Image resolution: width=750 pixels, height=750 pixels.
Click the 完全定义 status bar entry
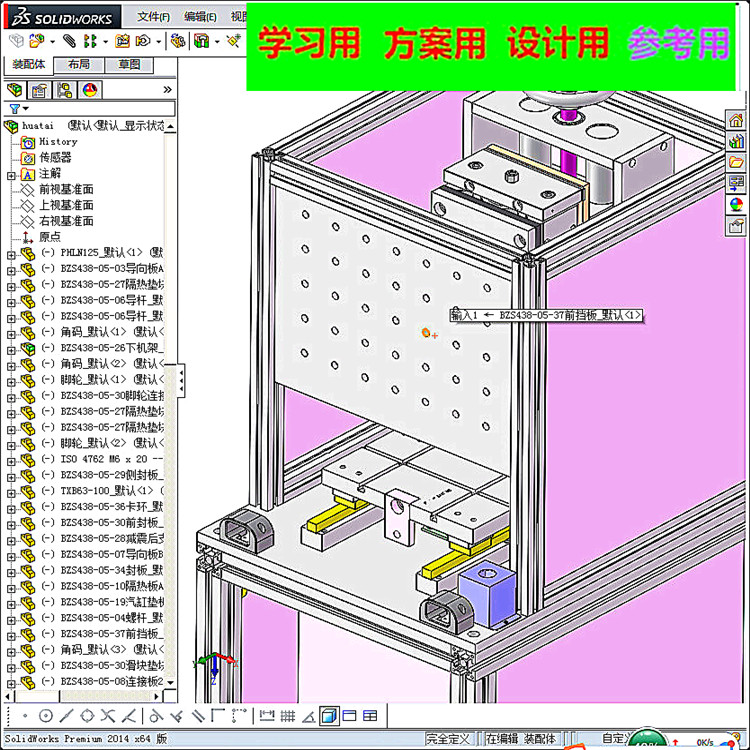[x=449, y=739]
